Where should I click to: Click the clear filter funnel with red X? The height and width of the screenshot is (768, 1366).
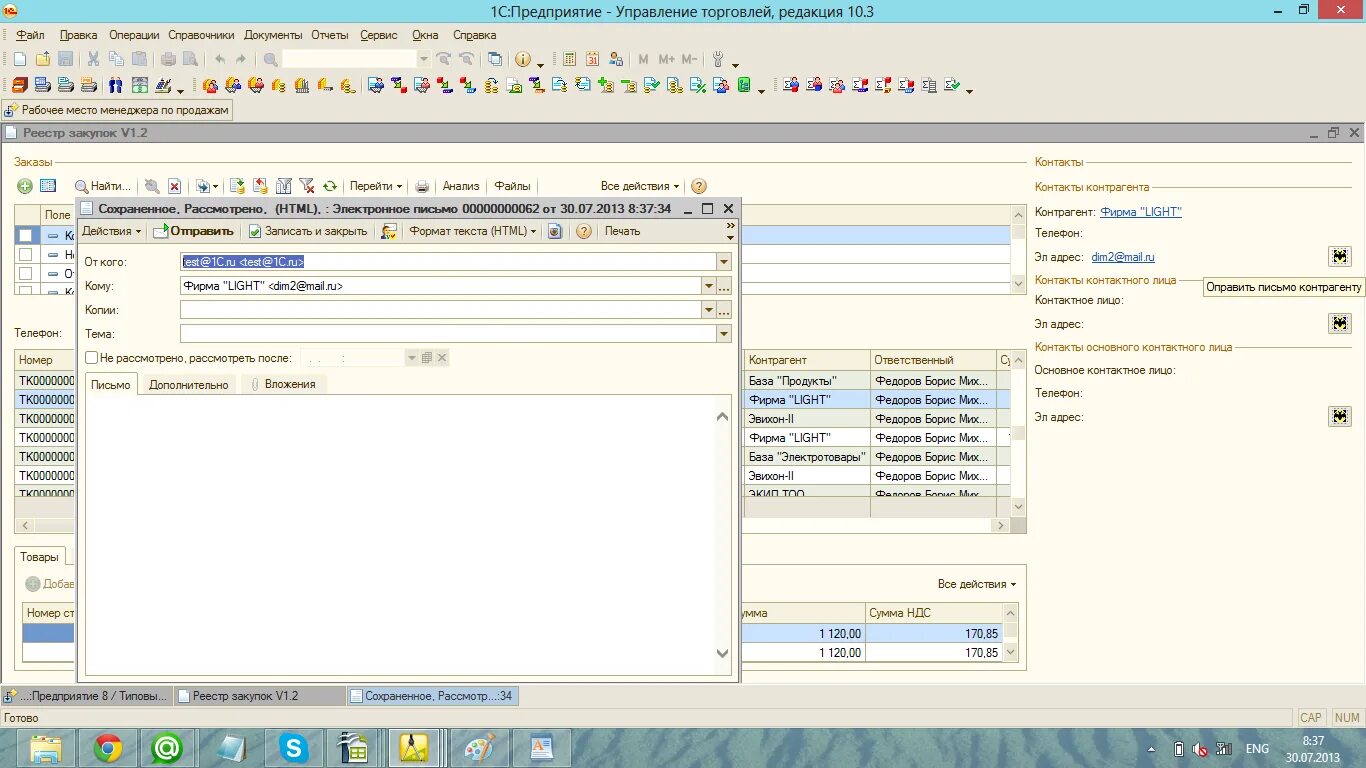point(307,186)
